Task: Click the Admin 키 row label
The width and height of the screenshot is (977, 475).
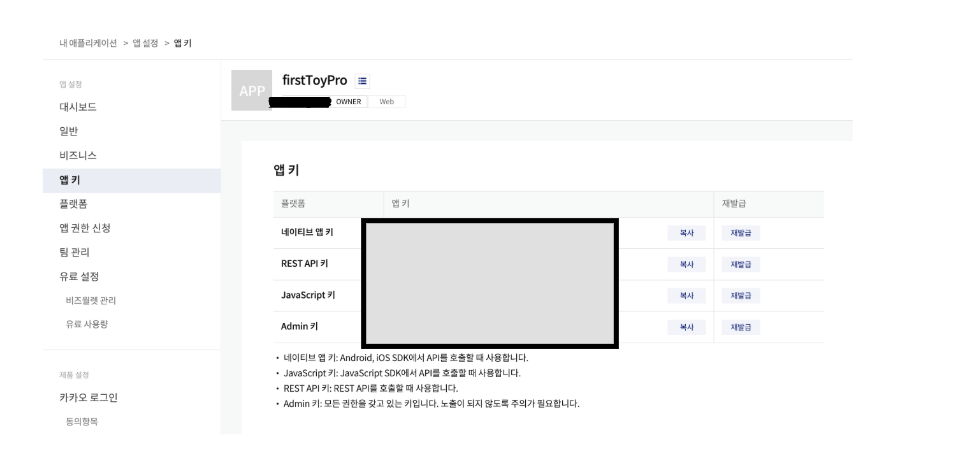Action: [300, 327]
